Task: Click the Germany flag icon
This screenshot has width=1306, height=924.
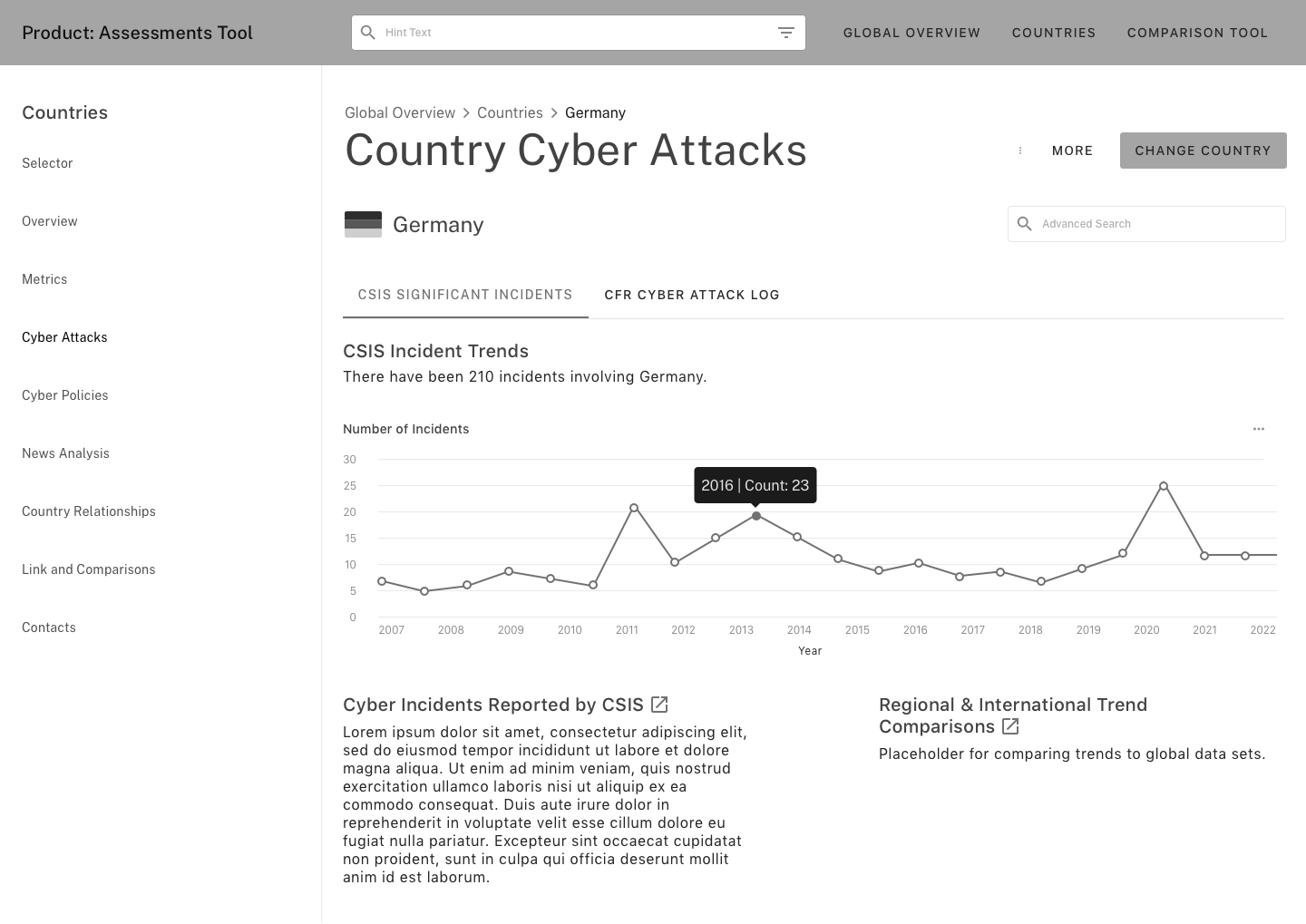Action: click(x=363, y=224)
